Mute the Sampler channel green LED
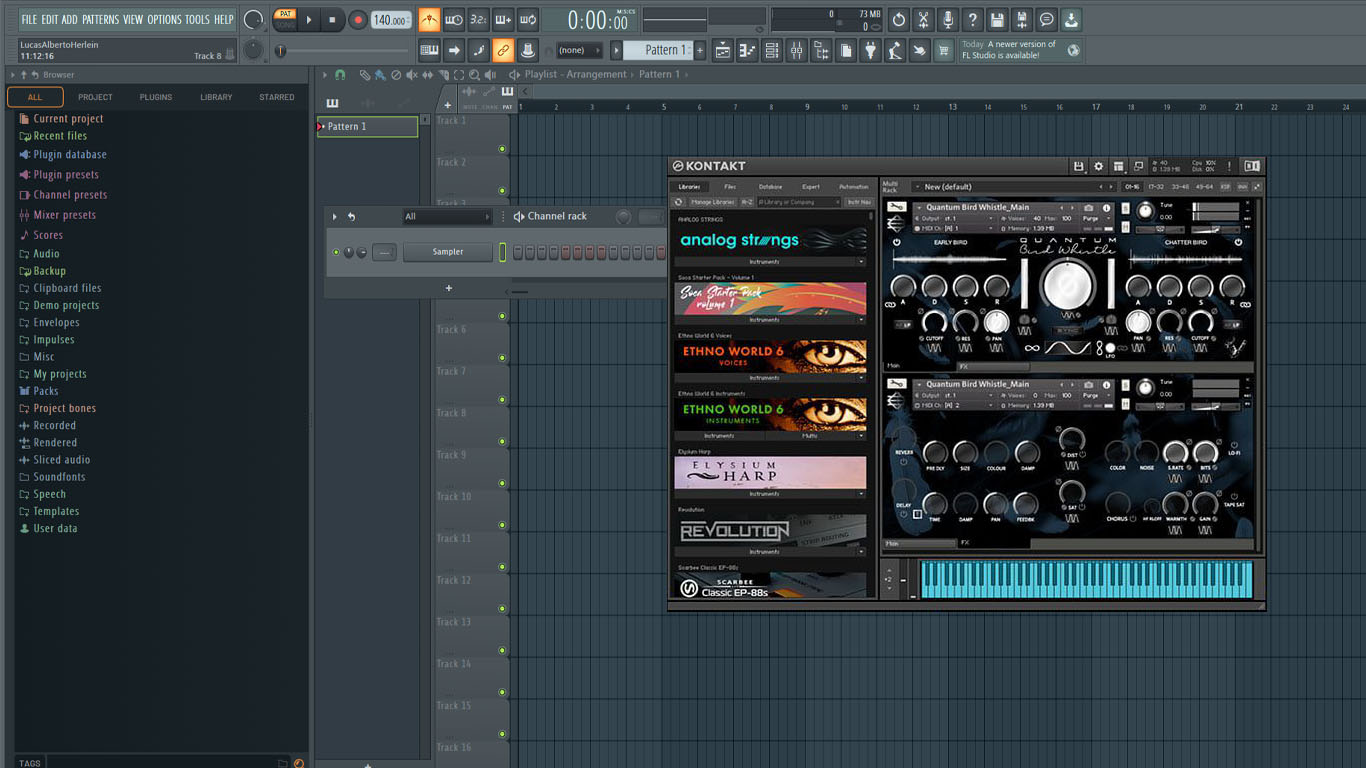The width and height of the screenshot is (1366, 768). pos(336,252)
